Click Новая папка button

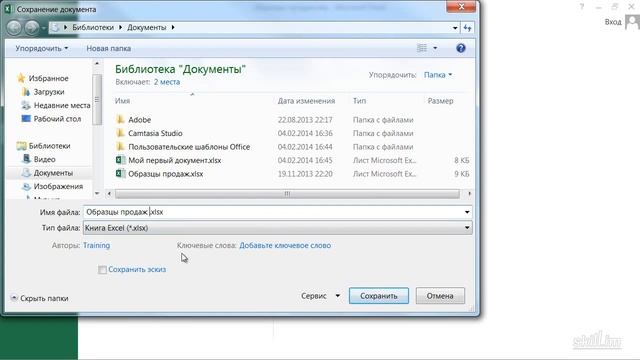[x=109, y=48]
